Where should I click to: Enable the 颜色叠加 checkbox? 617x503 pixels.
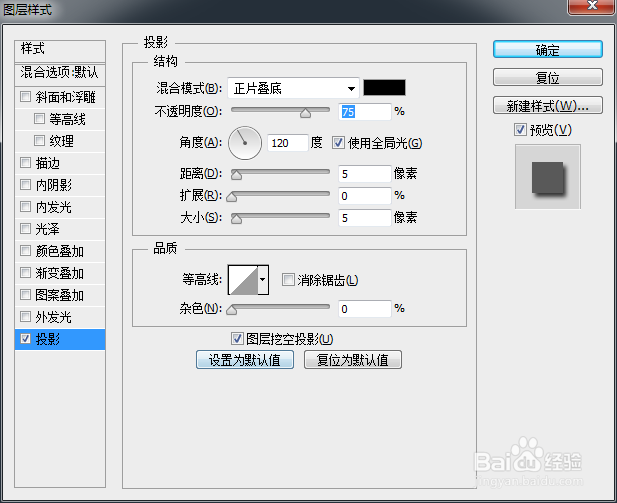[x=26, y=250]
